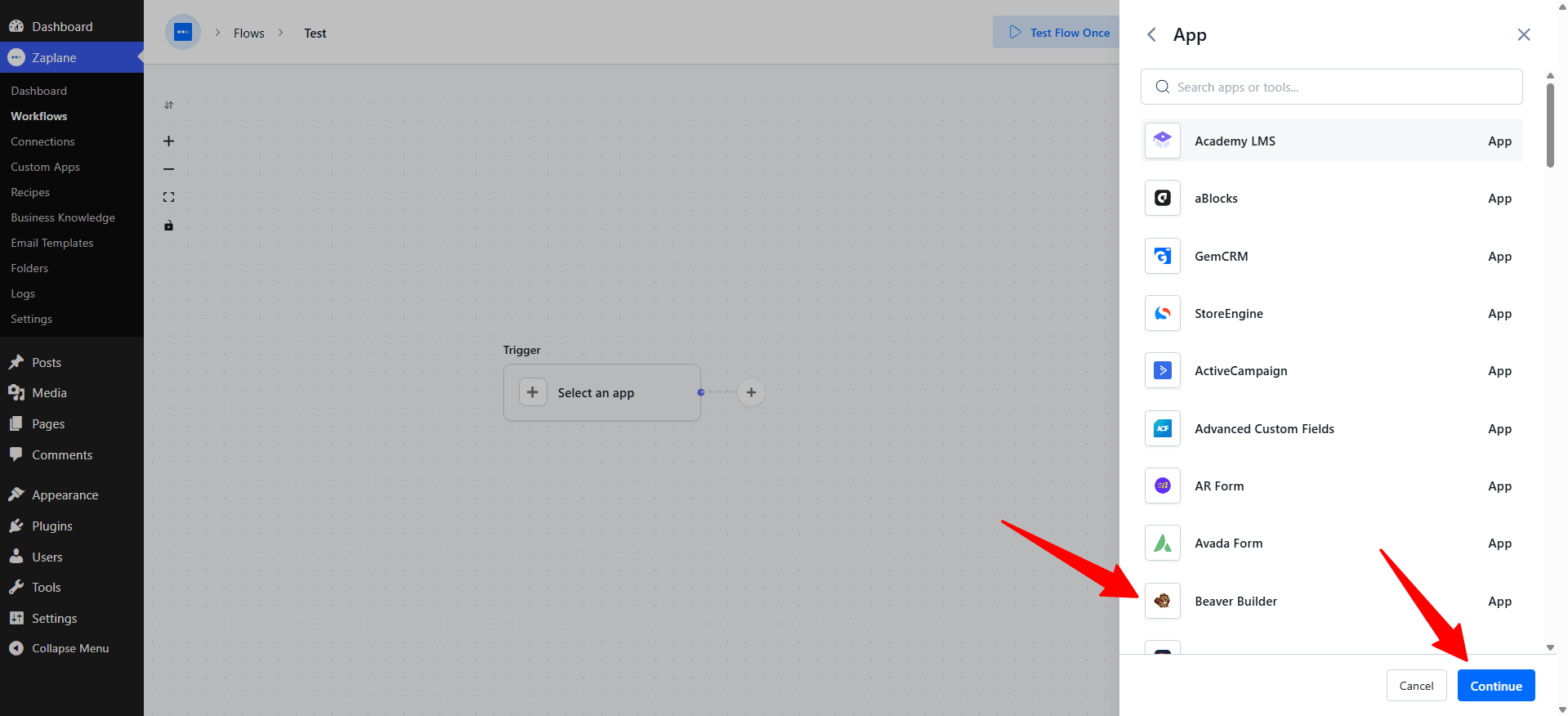Open the Plugins menu

[72, 526]
